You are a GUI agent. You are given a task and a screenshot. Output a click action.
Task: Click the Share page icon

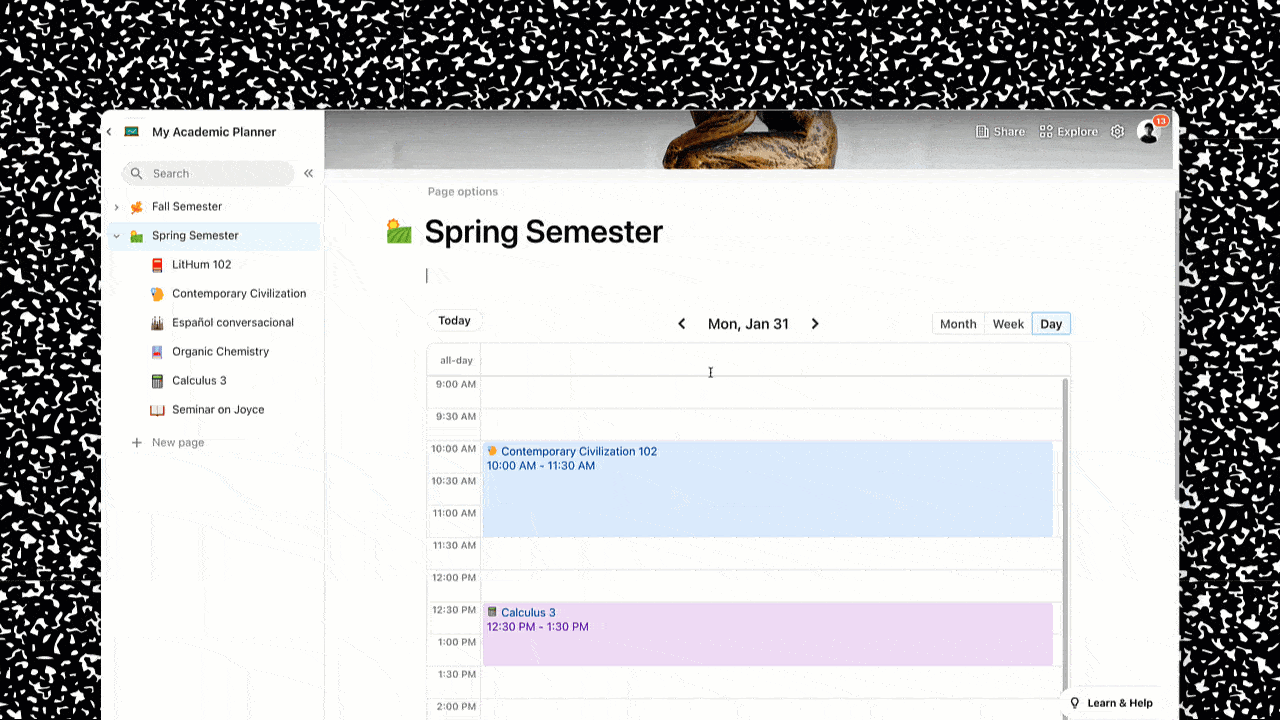(982, 132)
